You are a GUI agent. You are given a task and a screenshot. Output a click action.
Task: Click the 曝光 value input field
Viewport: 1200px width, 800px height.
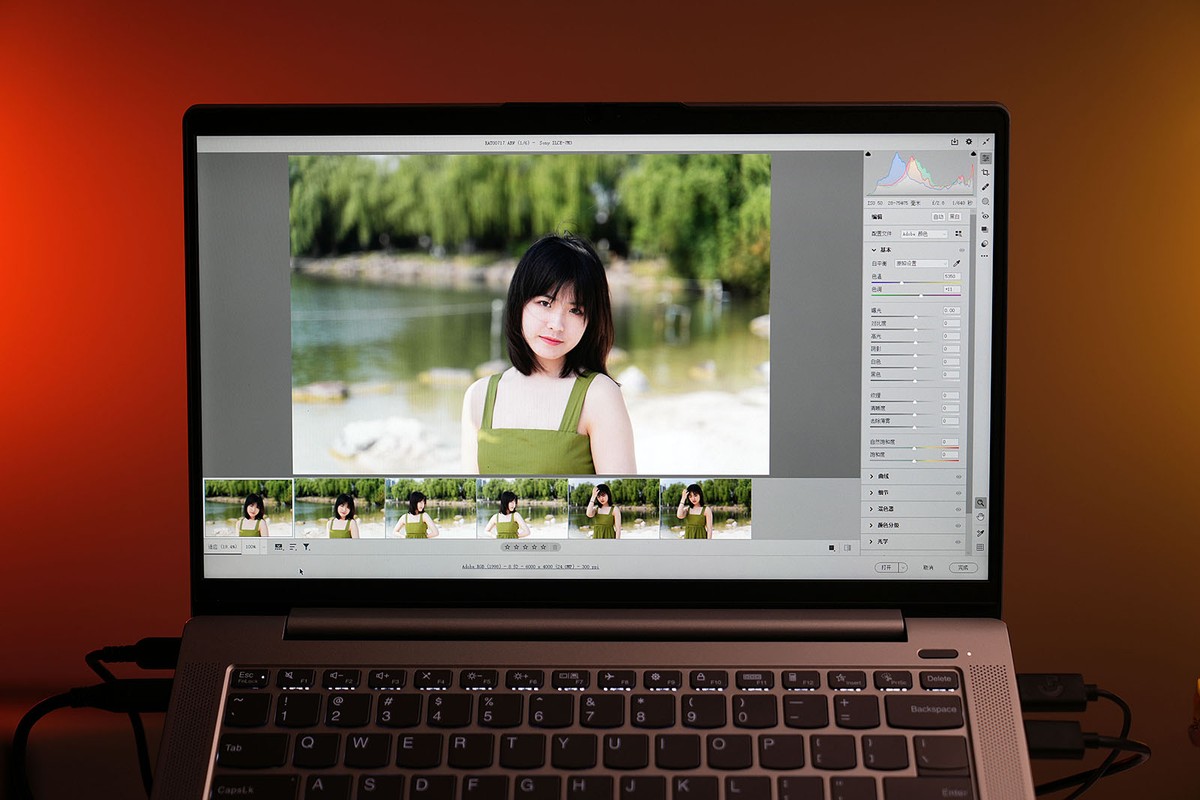coord(952,310)
